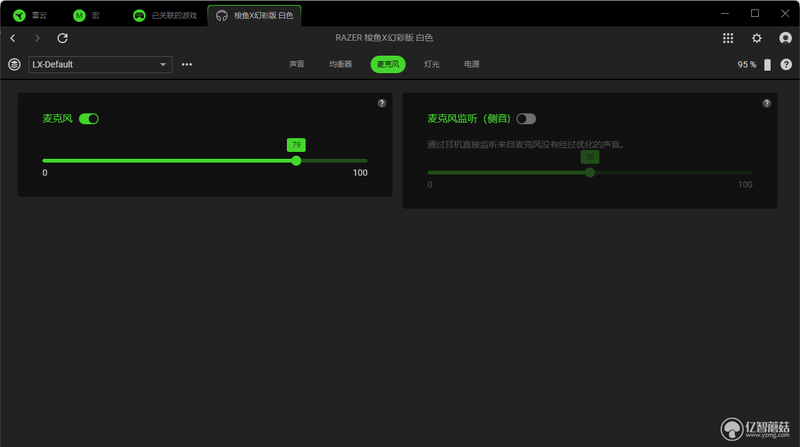
Task: Open the apps grid icon
Action: tap(728, 38)
